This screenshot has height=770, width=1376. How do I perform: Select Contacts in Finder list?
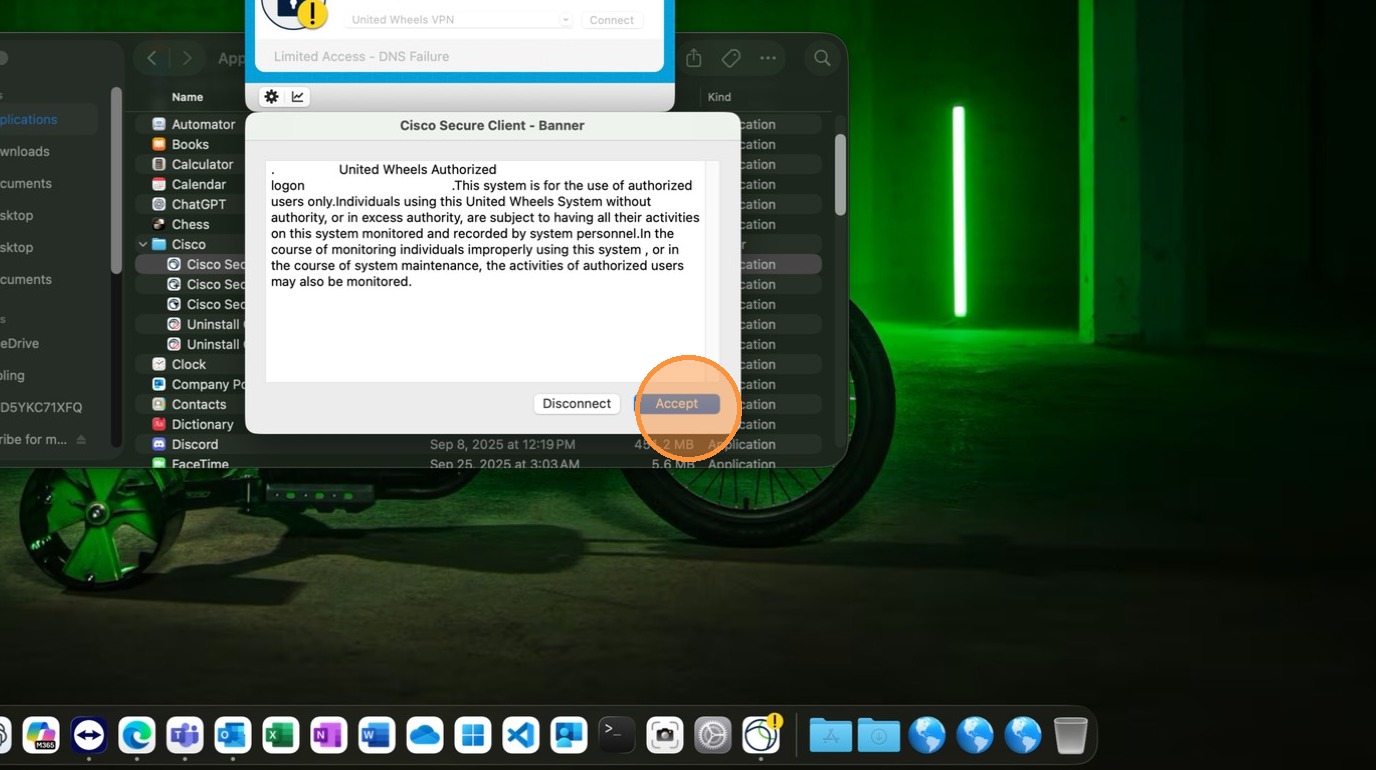[x=199, y=404]
